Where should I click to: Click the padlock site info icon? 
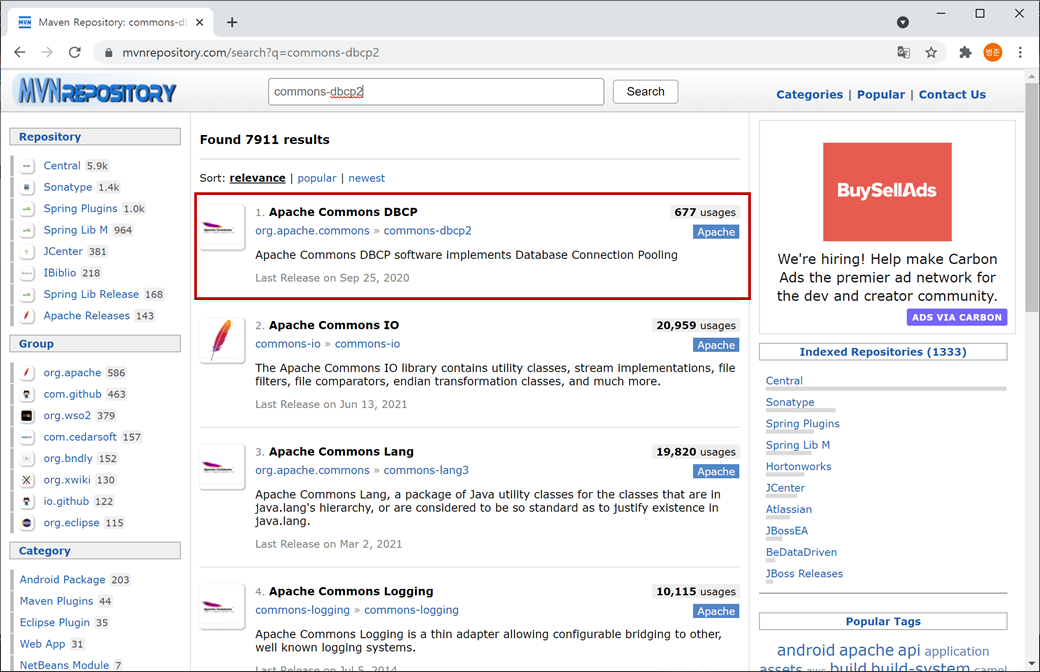point(109,52)
